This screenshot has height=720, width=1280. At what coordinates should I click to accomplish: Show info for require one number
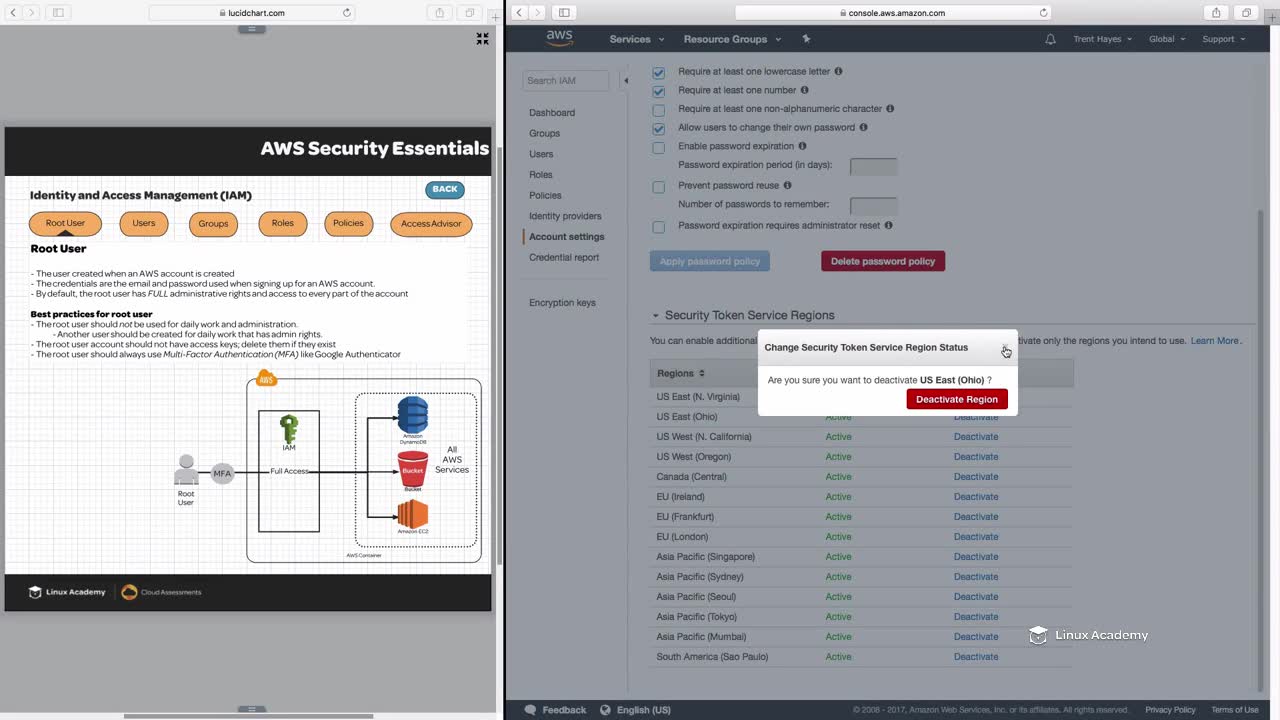click(x=805, y=90)
